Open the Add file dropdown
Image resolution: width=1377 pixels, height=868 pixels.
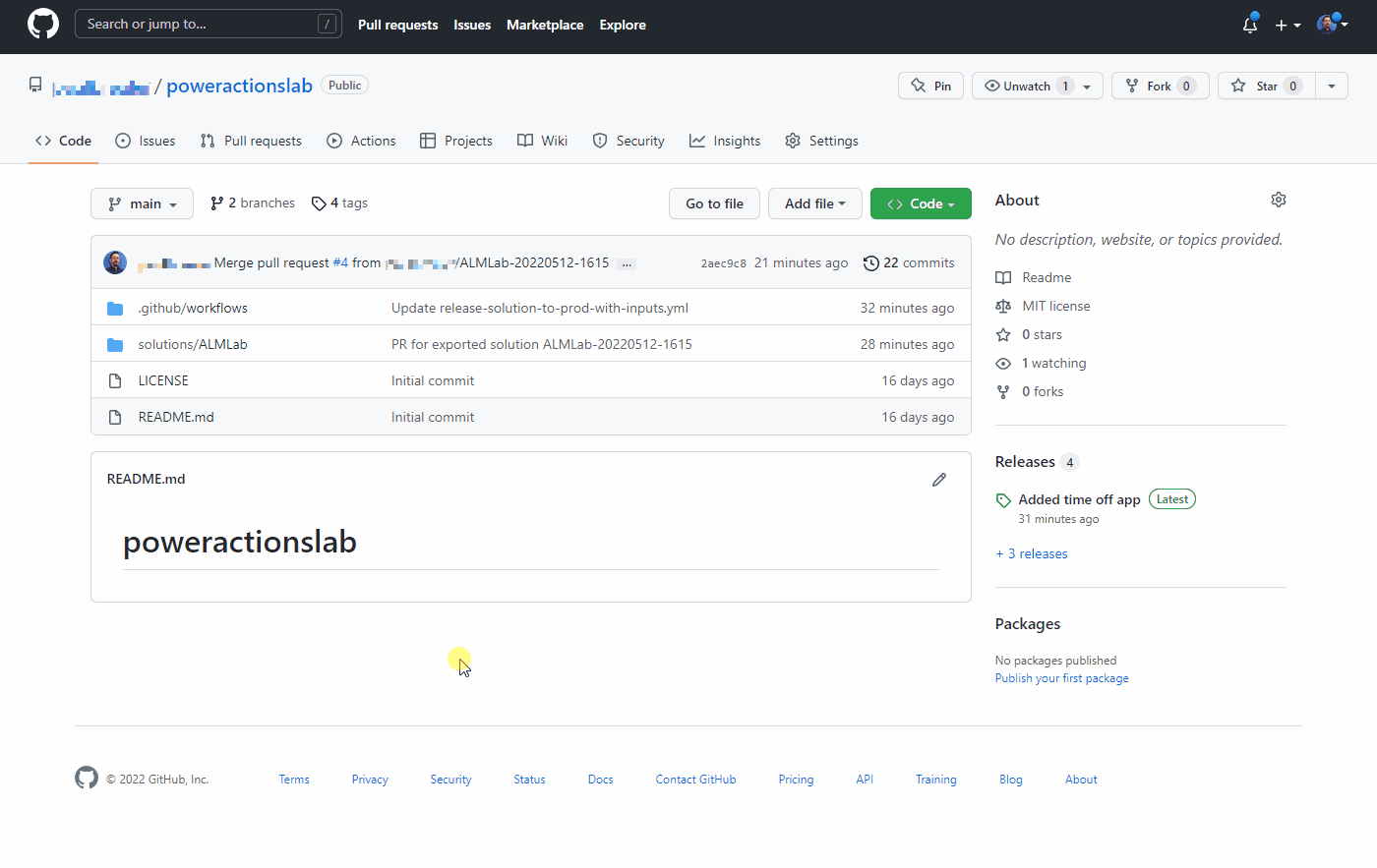click(x=814, y=203)
